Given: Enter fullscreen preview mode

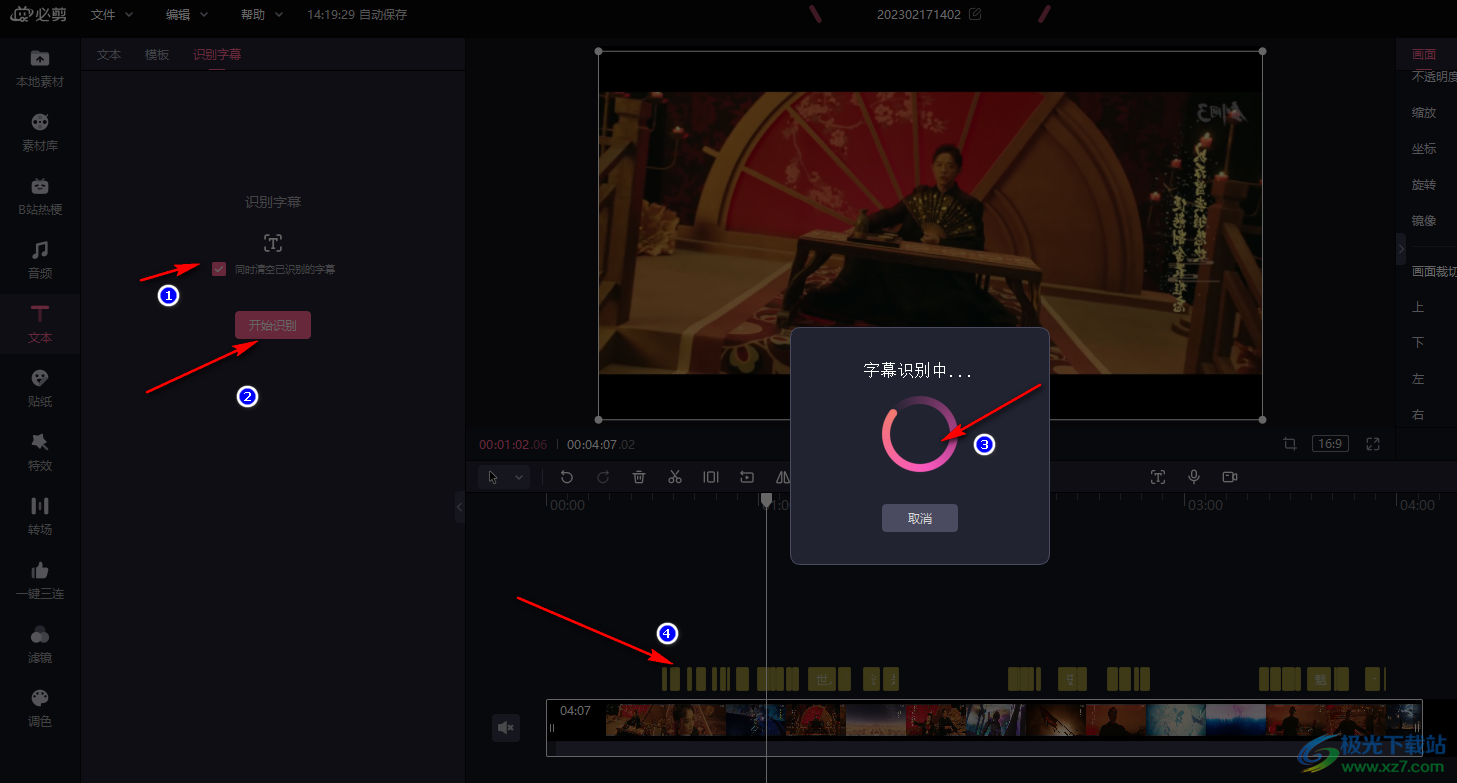Looking at the screenshot, I should pyautogui.click(x=1373, y=444).
